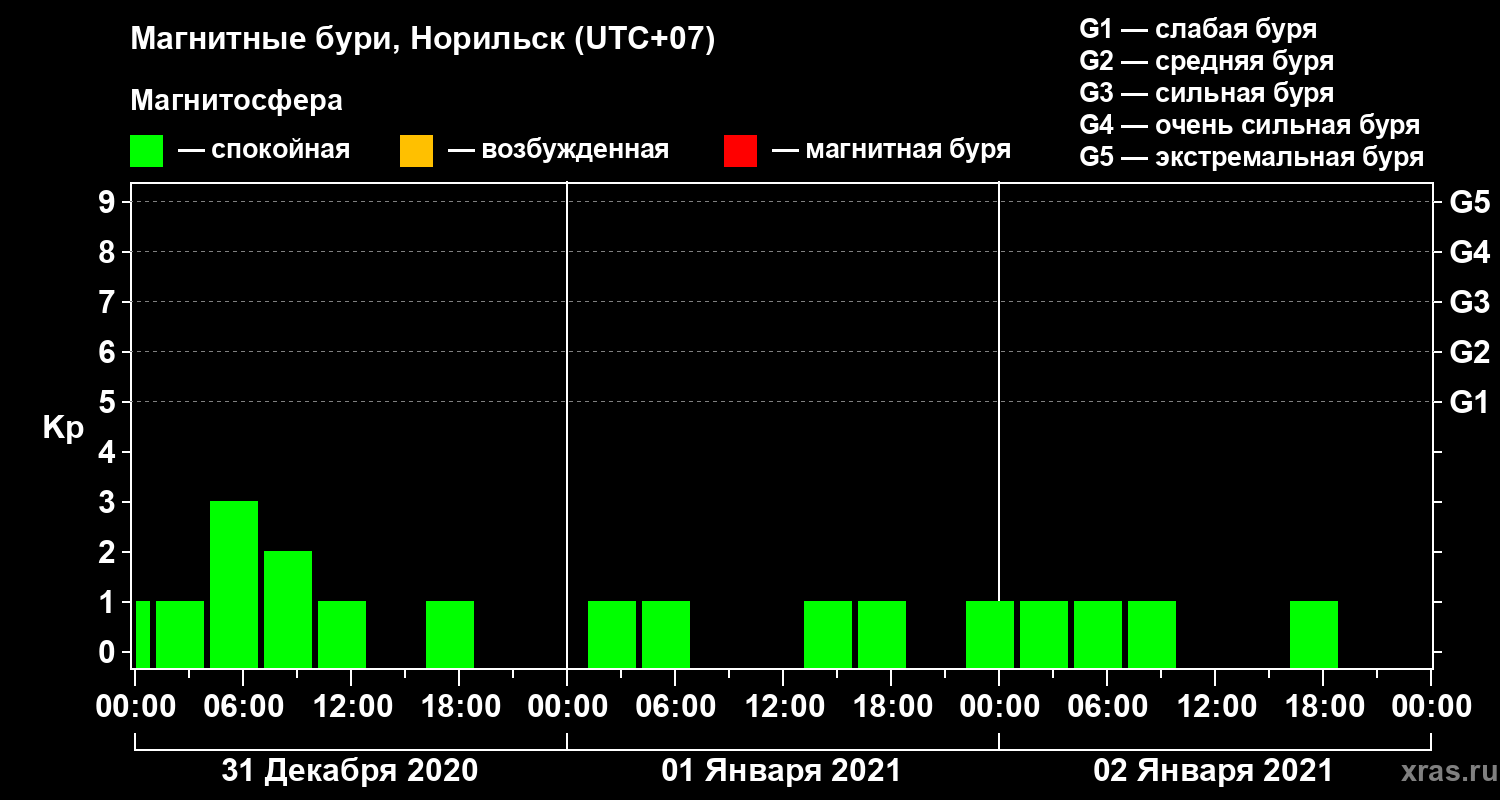Click the 06:00 time label for 01 January
The width and height of the screenshot is (1500, 800).
[674, 707]
